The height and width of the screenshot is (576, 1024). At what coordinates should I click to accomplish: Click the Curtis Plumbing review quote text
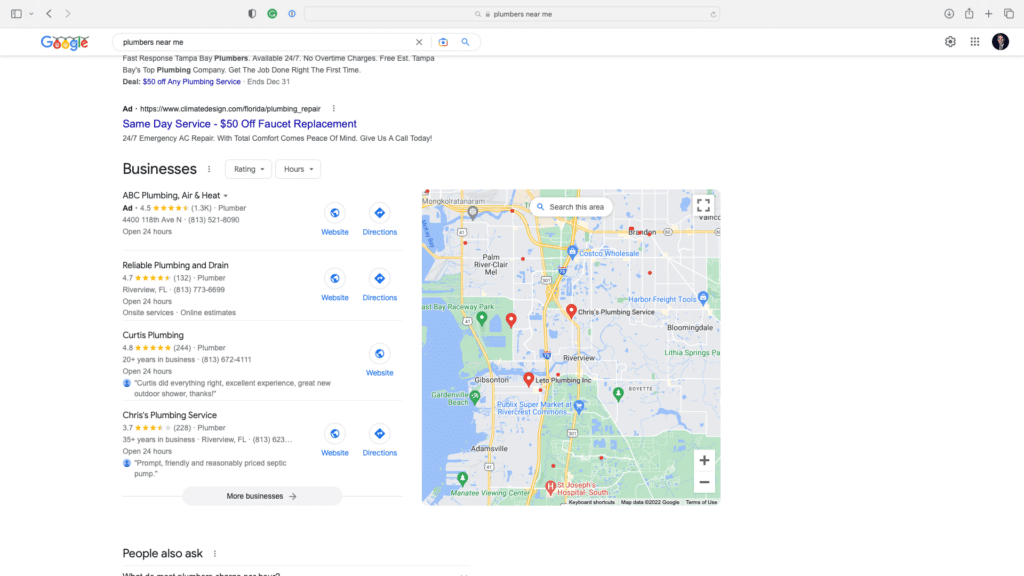[x=232, y=389]
